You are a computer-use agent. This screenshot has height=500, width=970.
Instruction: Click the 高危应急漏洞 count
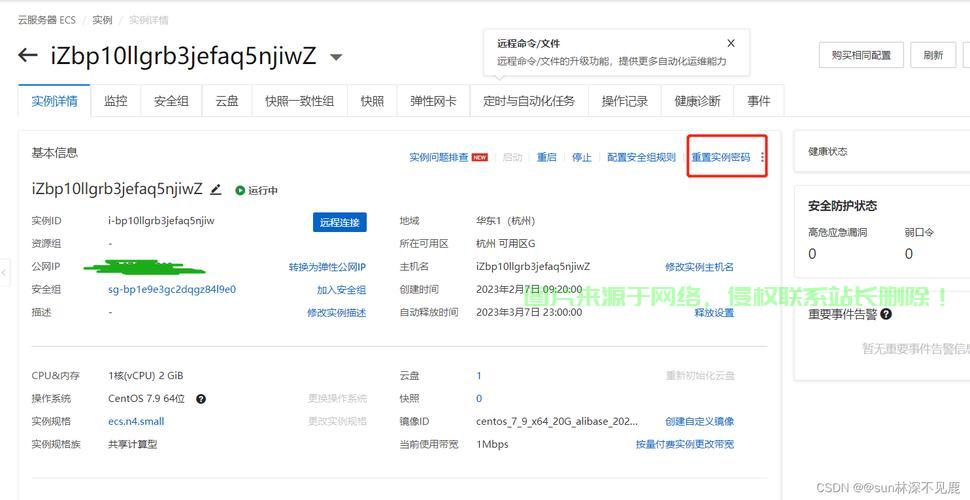click(x=812, y=254)
